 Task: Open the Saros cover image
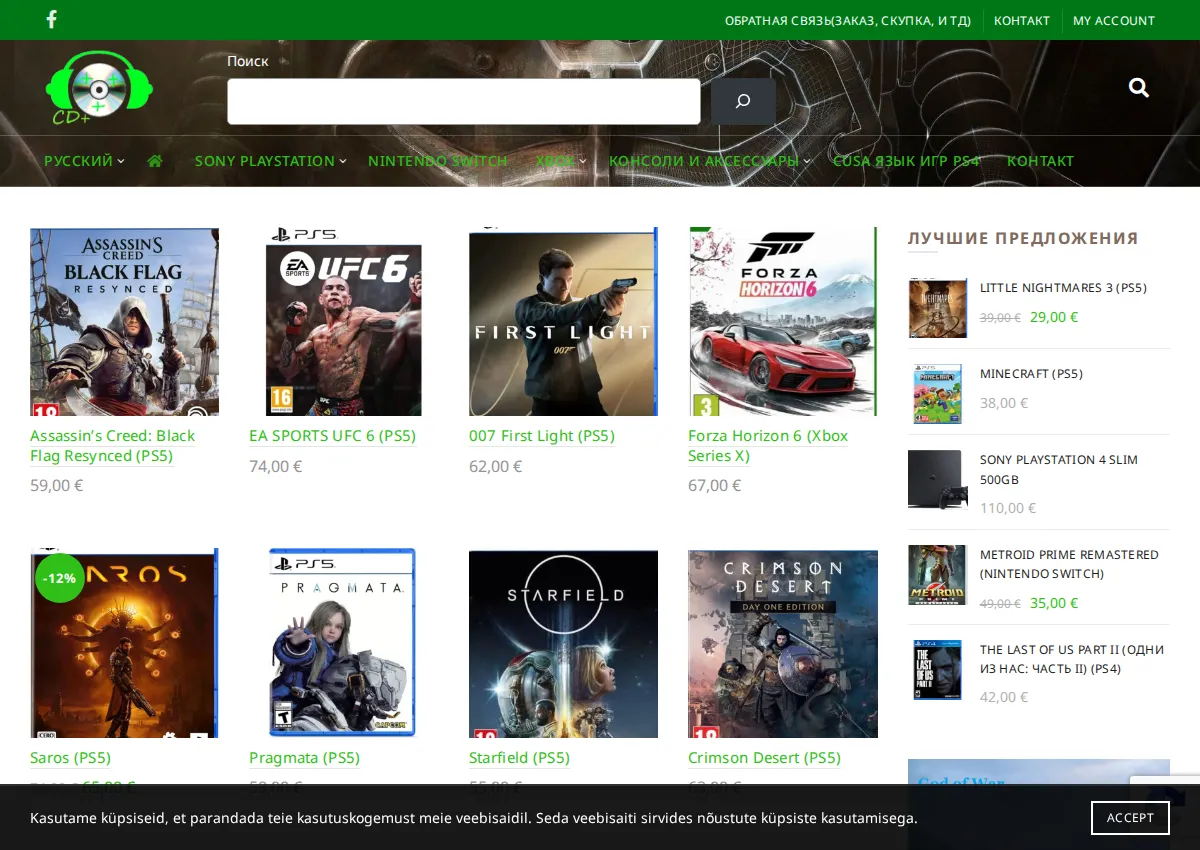124,643
